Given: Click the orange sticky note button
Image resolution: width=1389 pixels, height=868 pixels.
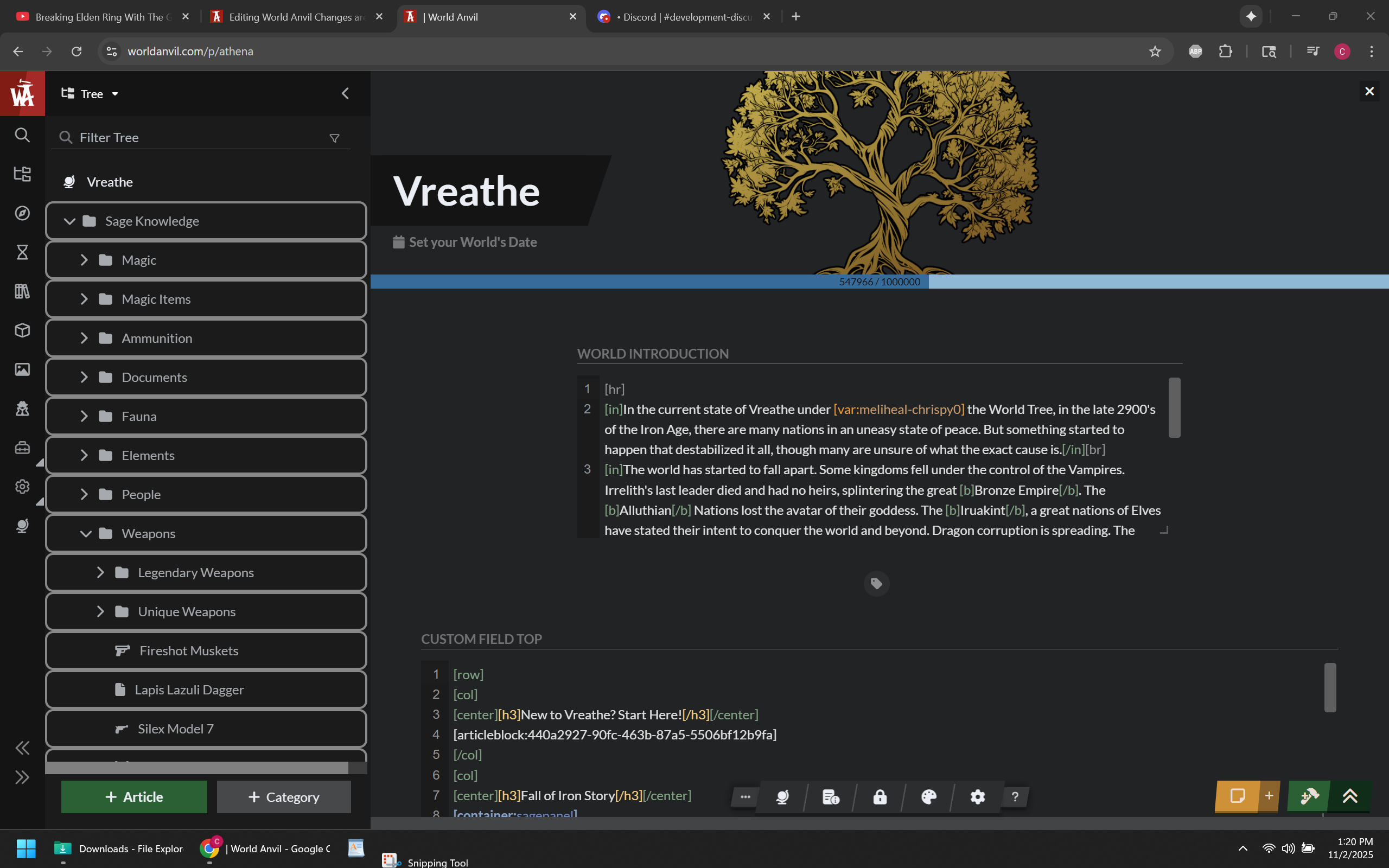Looking at the screenshot, I should tap(1237, 796).
